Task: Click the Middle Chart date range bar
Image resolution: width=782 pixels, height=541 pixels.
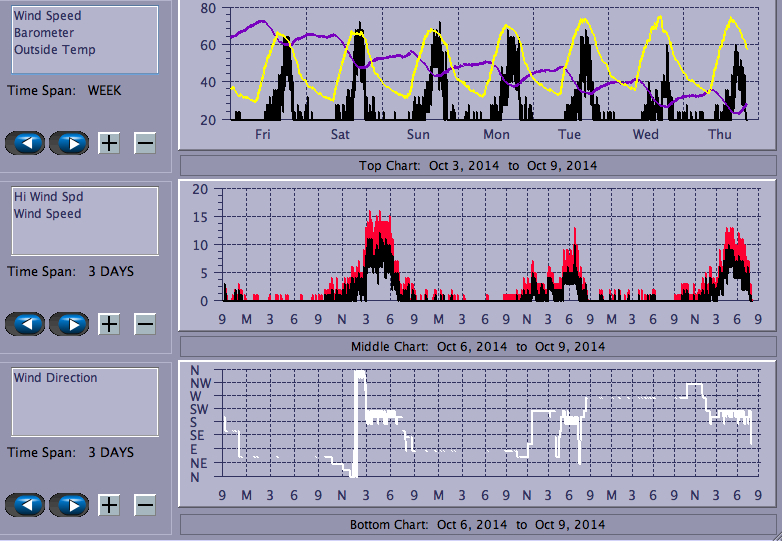Action: point(477,346)
